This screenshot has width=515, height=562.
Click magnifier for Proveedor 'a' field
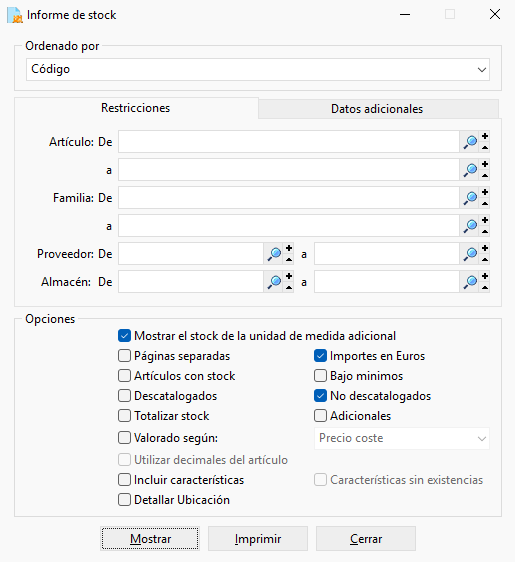[470, 254]
